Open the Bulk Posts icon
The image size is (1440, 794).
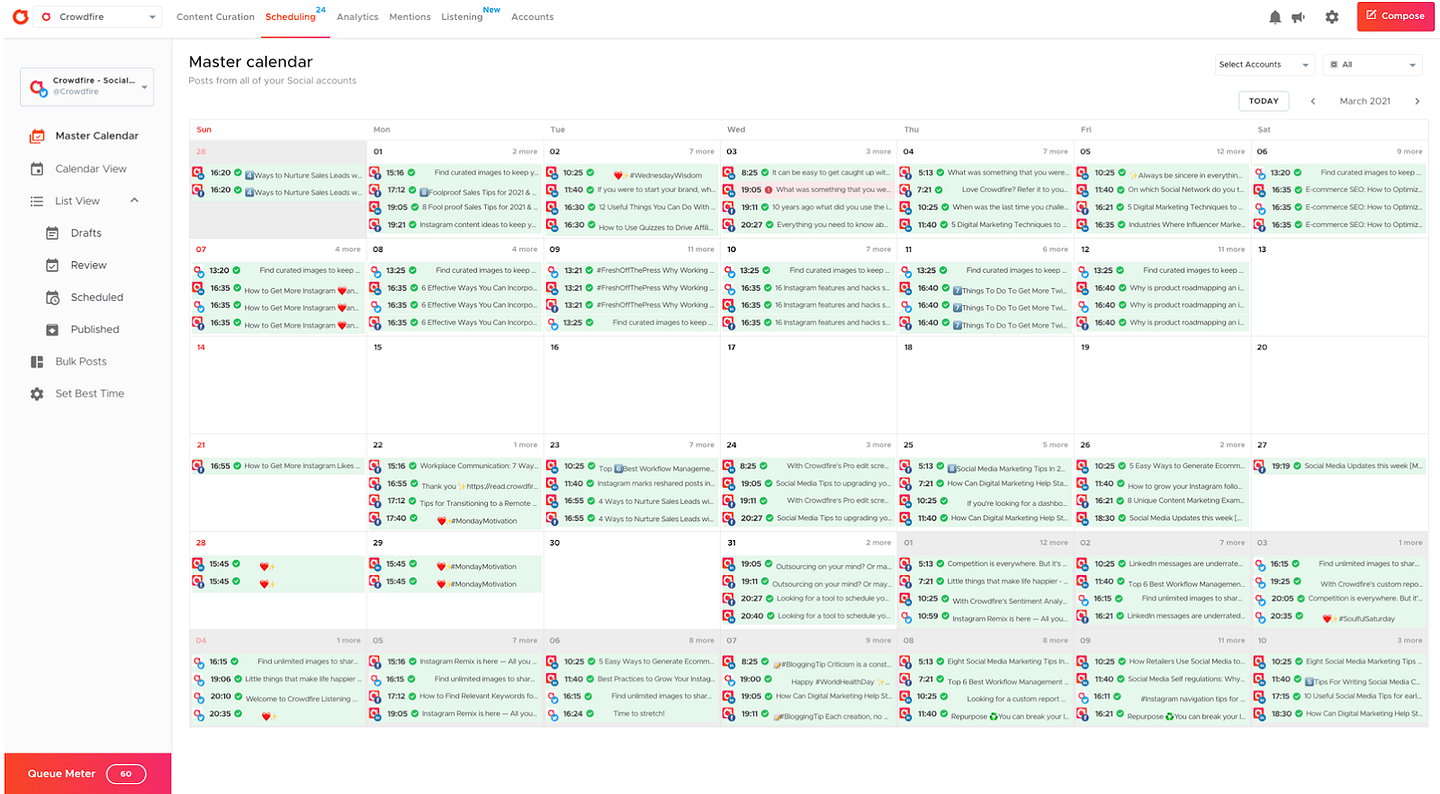coord(37,362)
